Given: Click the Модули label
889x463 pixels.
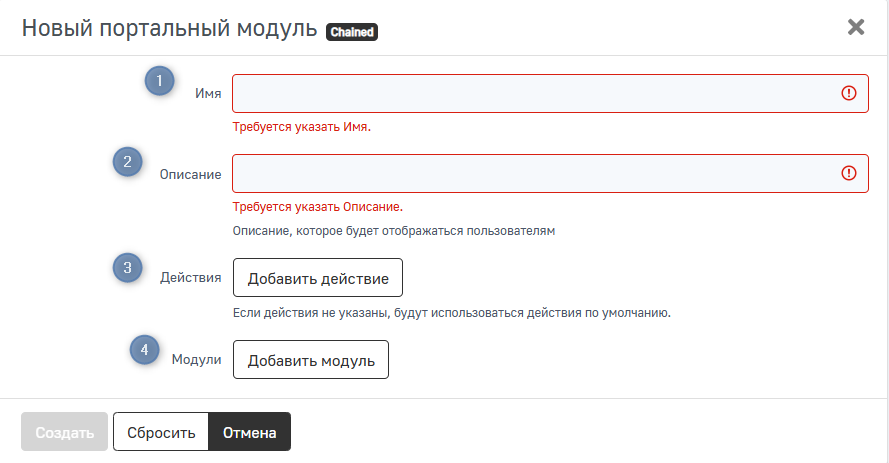Looking at the screenshot, I should pos(196,360).
